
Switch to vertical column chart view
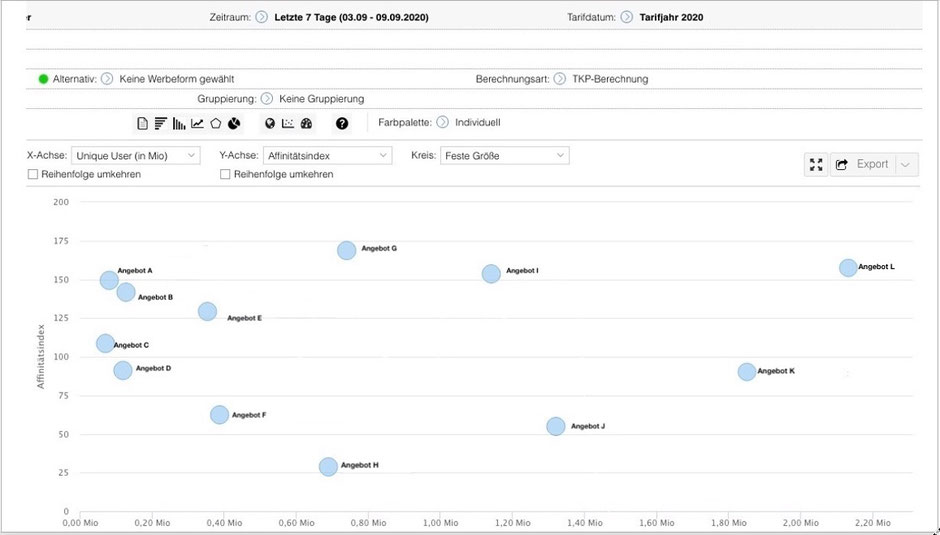click(179, 124)
